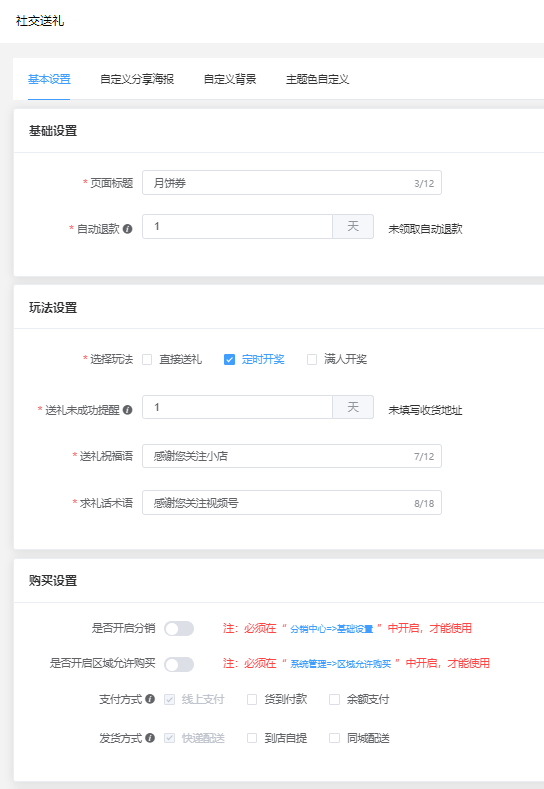Check the 满人开奖 option
Image resolution: width=544 pixels, height=789 pixels.
312,359
